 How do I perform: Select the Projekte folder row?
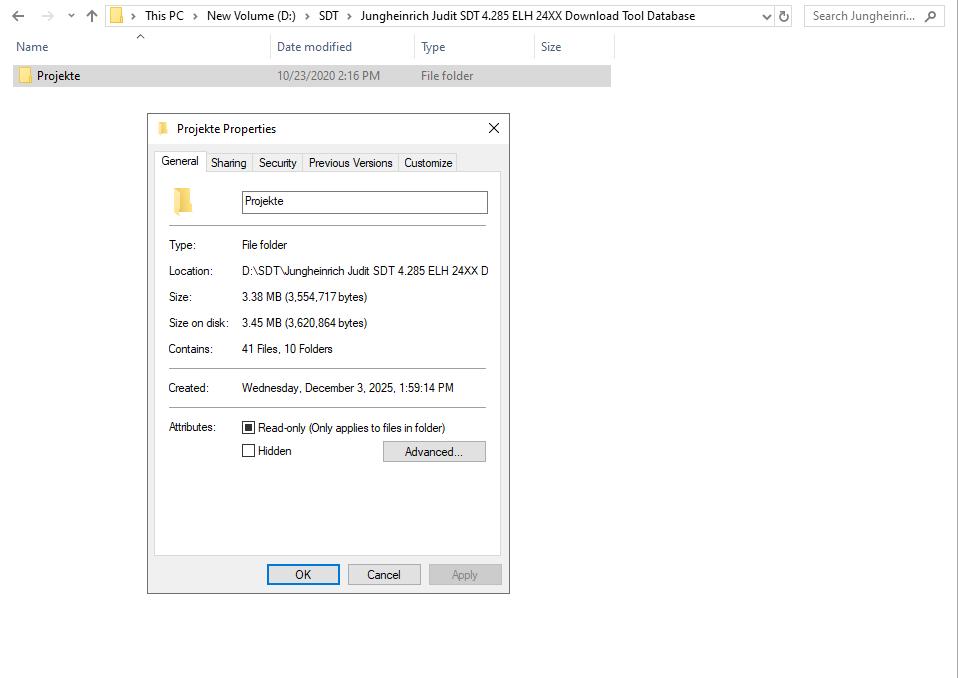point(312,76)
